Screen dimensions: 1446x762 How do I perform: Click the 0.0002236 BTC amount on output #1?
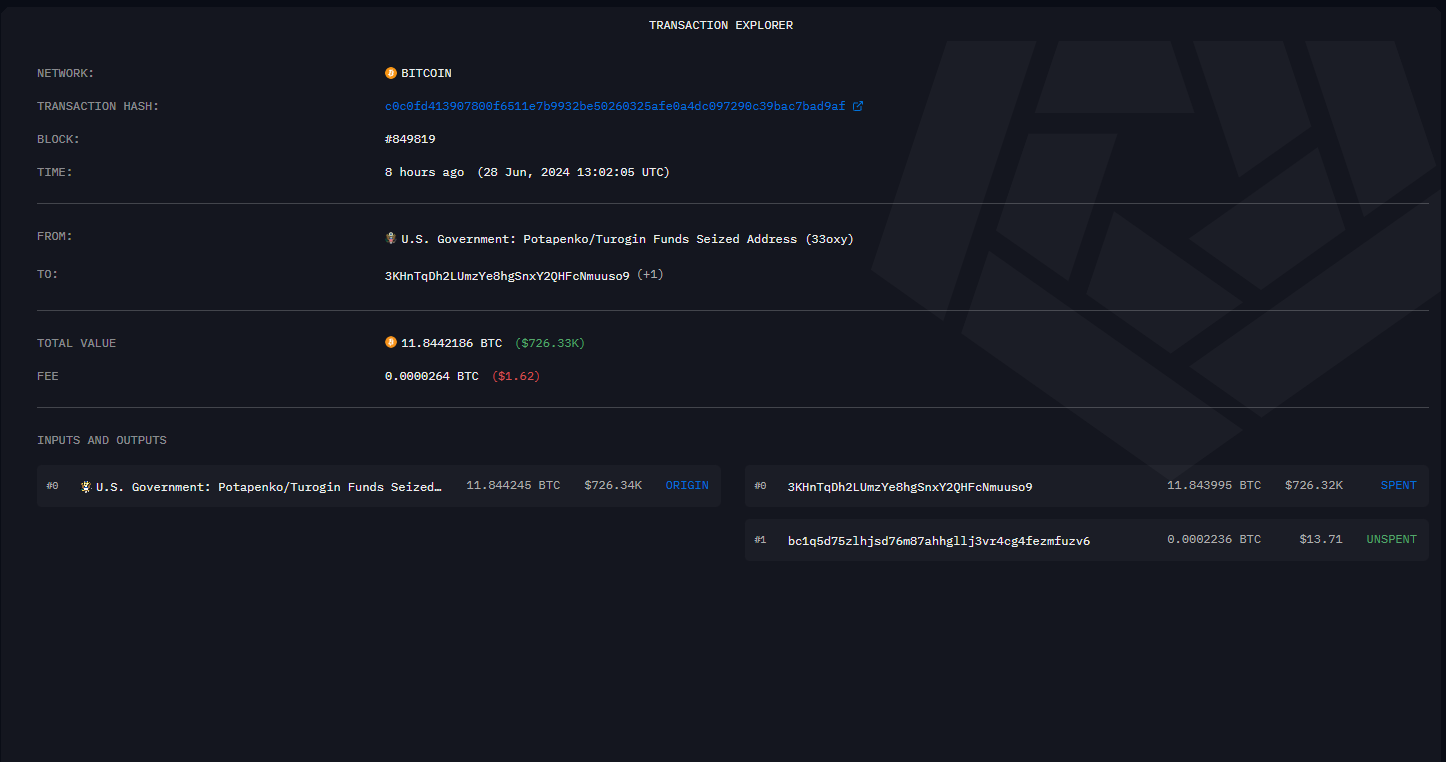click(x=1213, y=539)
